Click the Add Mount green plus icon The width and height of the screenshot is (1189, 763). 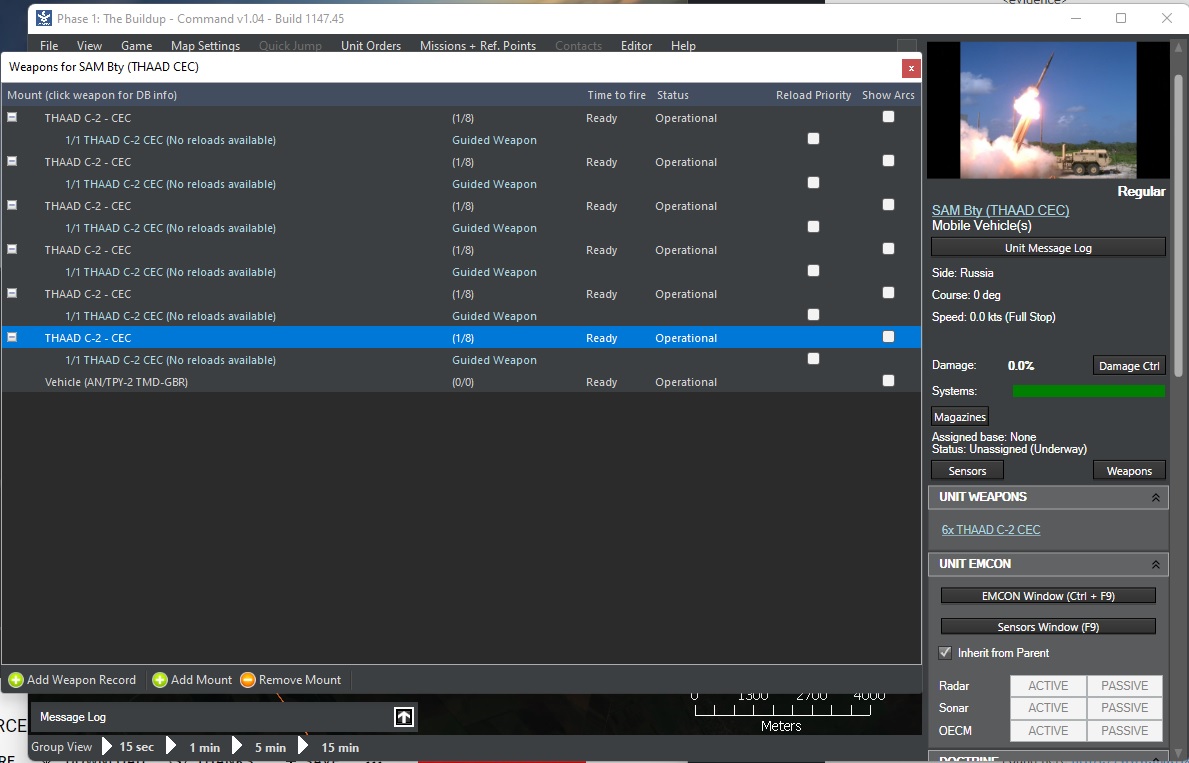point(160,680)
